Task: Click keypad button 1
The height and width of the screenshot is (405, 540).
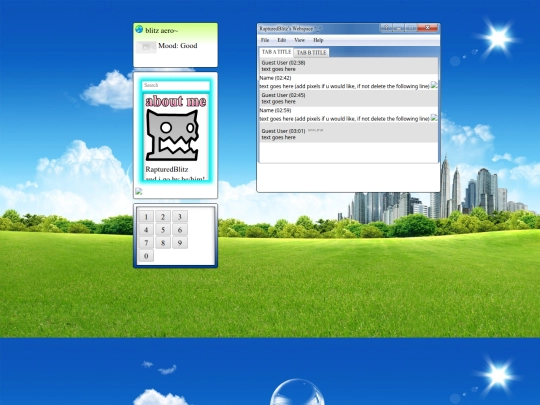Action: pos(146,217)
